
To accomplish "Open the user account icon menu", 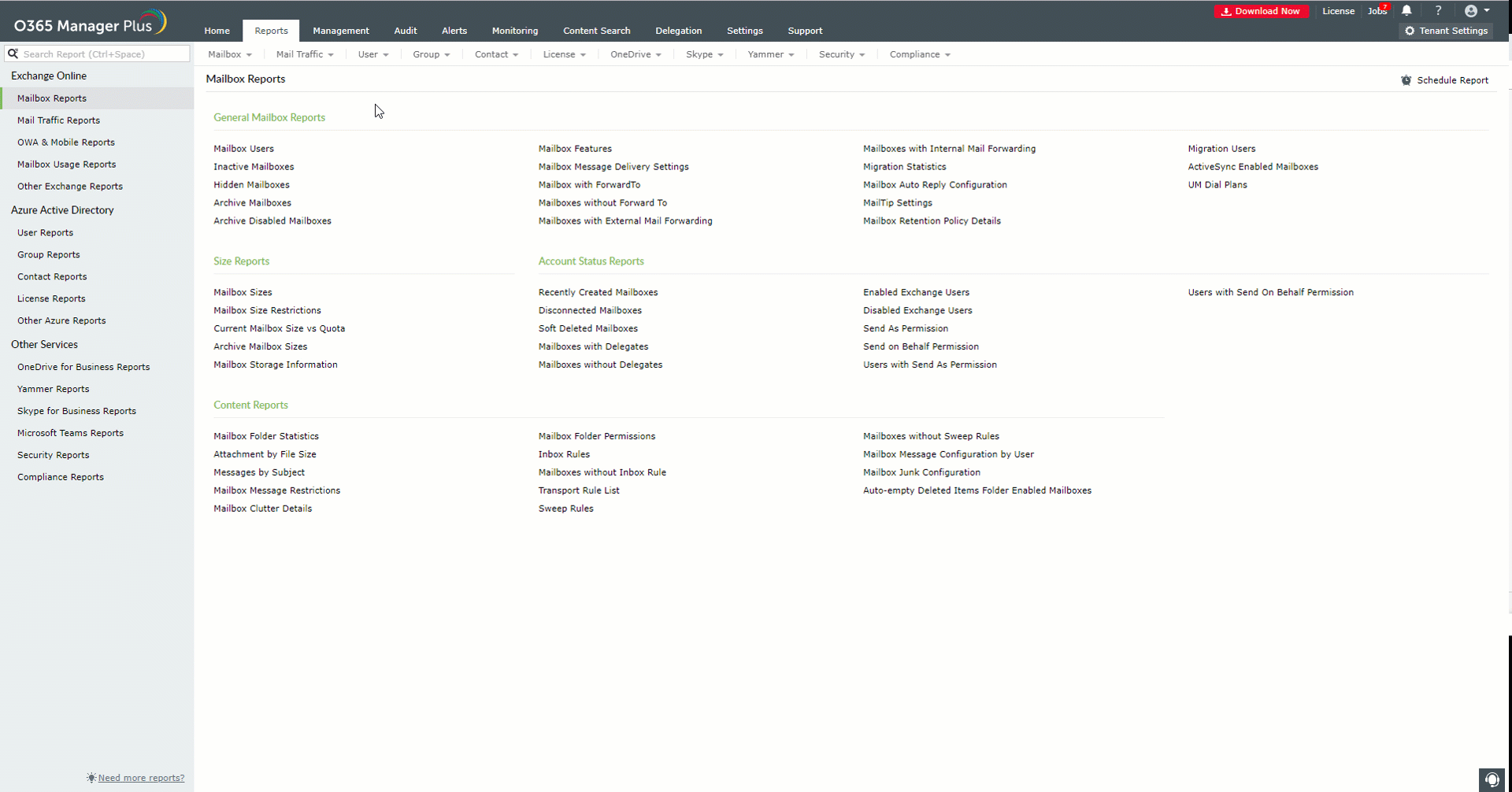I will click(x=1473, y=10).
